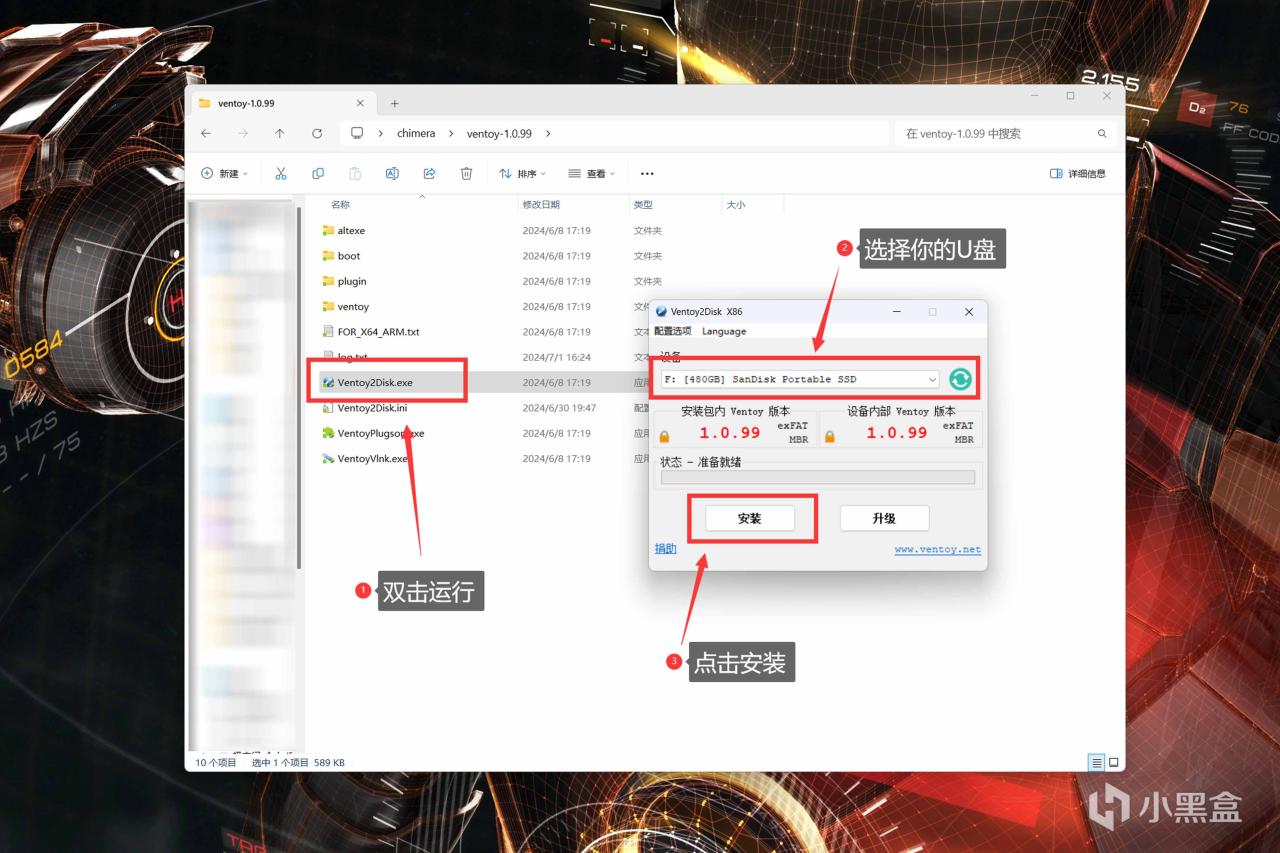Viewport: 1280px width, 853px height.
Task: Go back with the Explorer back arrow
Action: pos(206,133)
